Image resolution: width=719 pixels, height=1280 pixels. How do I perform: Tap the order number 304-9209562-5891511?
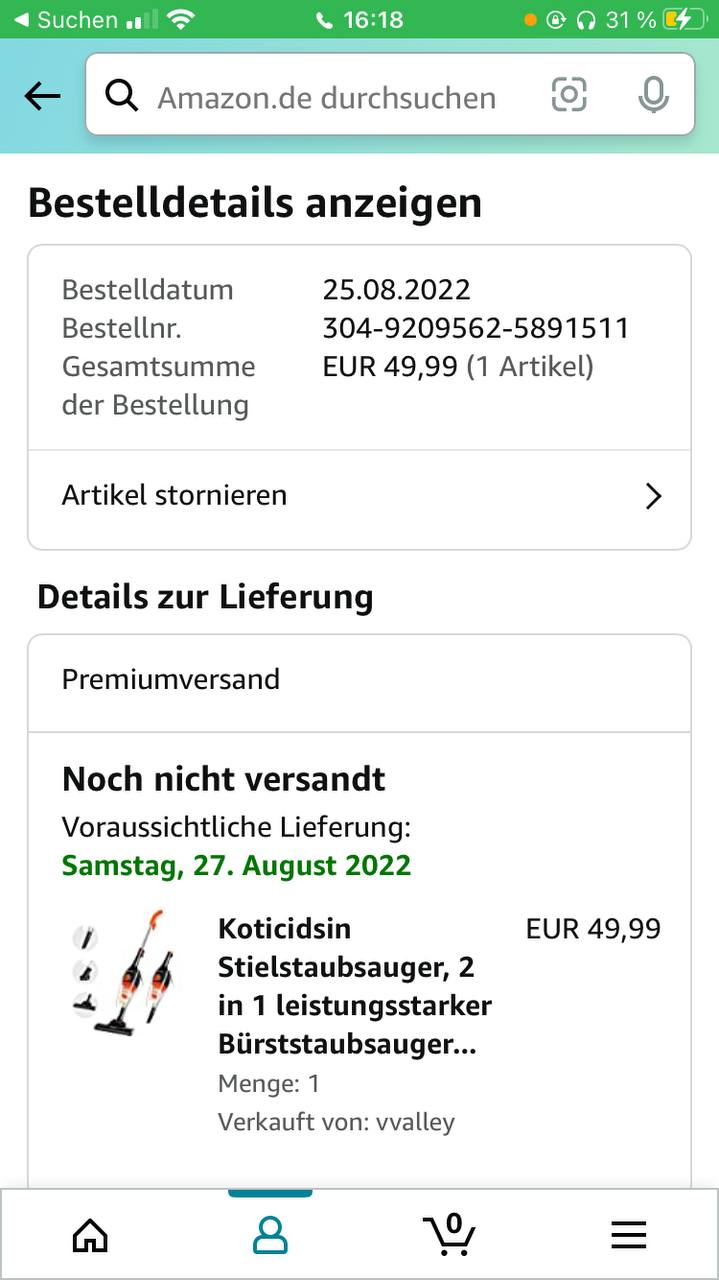475,328
